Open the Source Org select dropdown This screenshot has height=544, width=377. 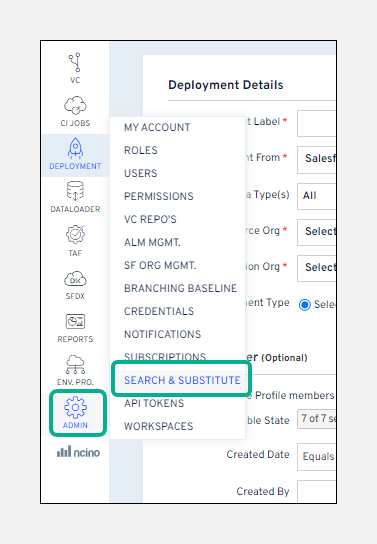[x=316, y=232]
